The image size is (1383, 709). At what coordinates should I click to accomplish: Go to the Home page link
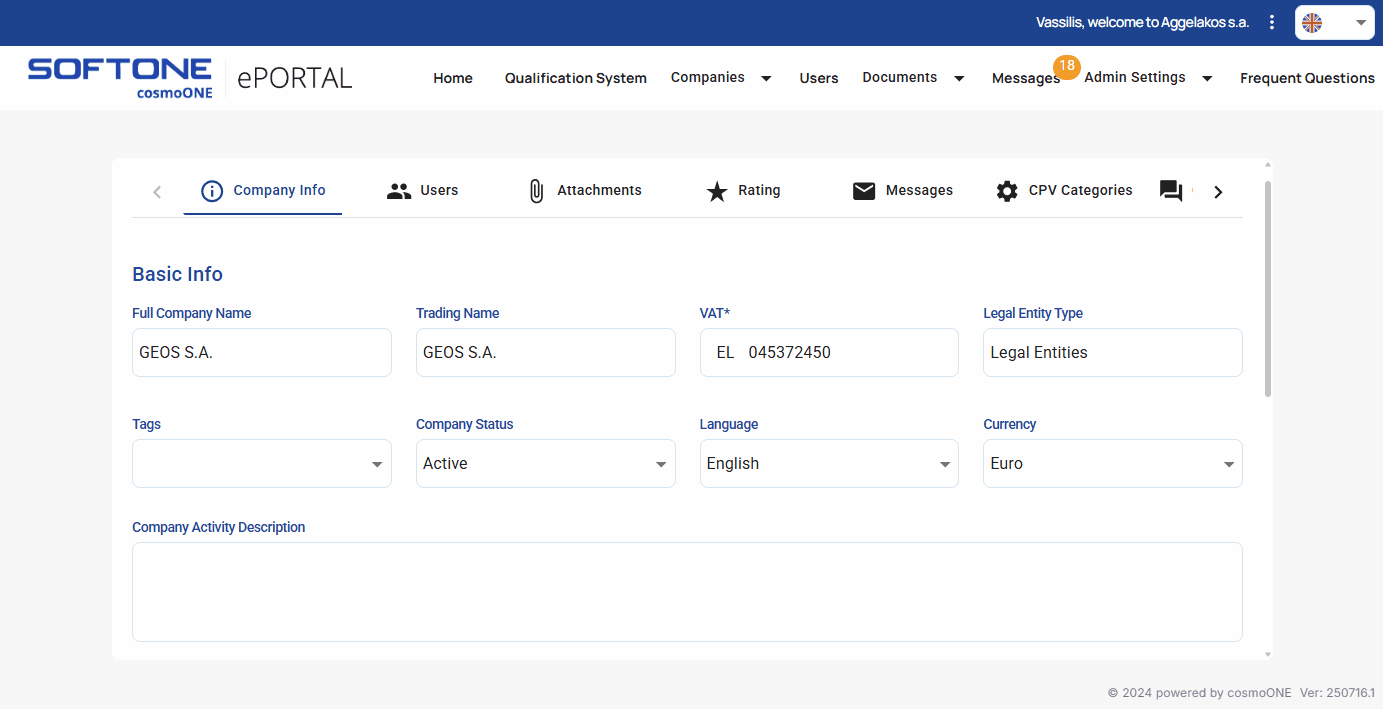[x=453, y=78]
